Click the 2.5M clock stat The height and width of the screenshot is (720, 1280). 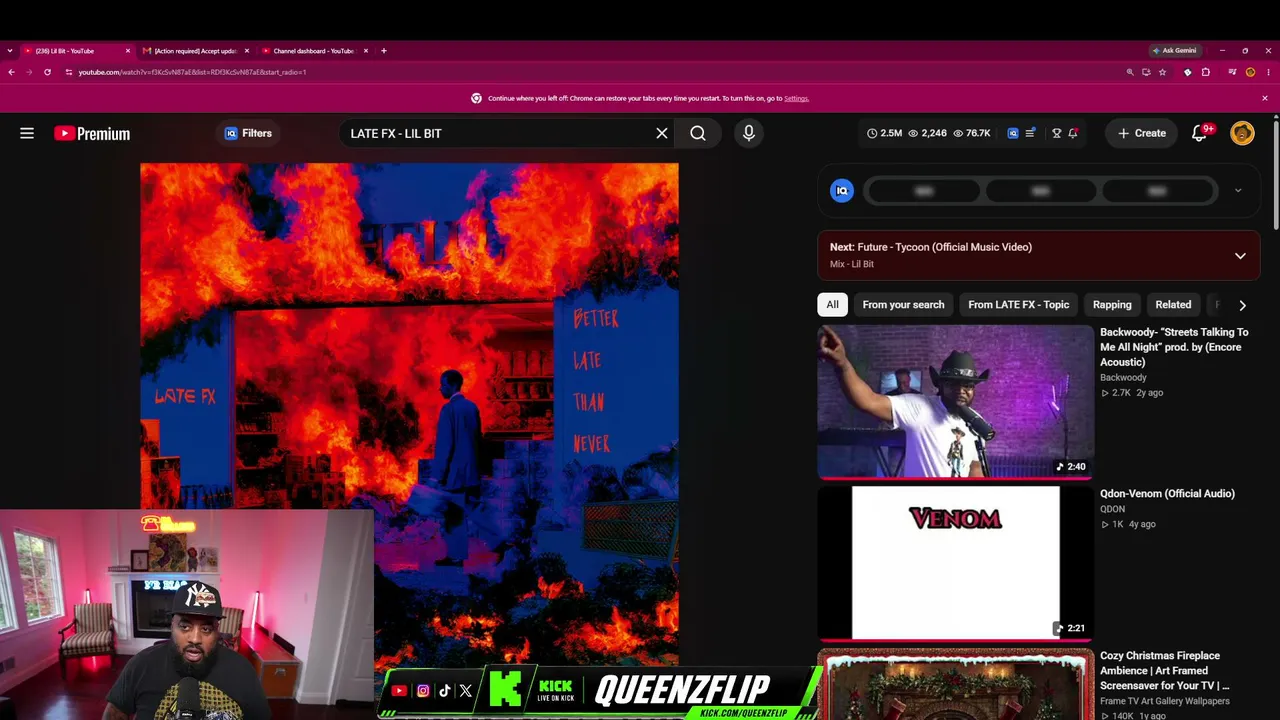coord(884,133)
